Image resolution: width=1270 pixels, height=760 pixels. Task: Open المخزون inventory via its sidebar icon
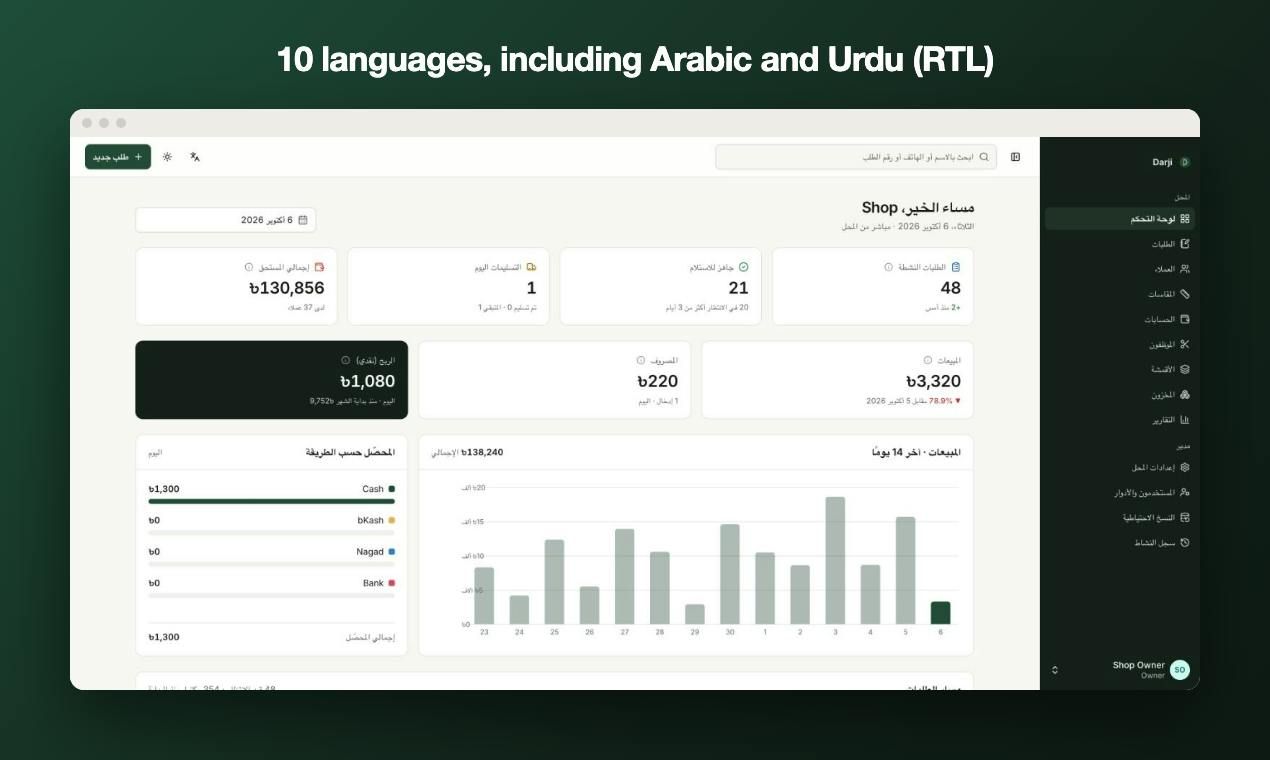pos(1185,395)
